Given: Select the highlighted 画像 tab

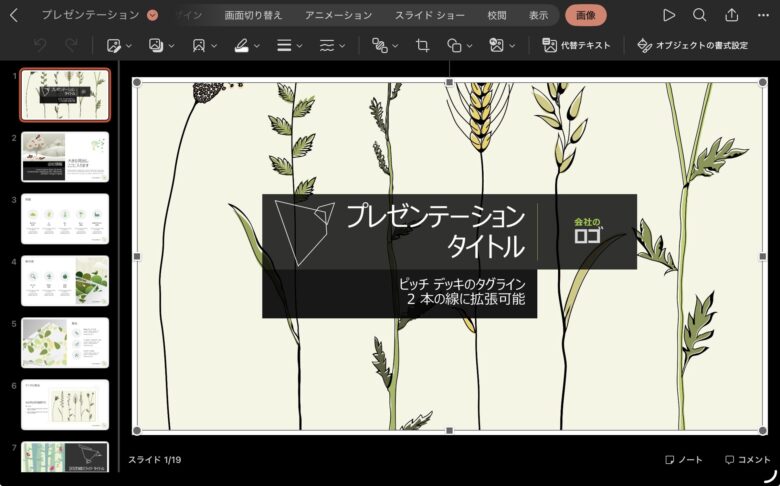Looking at the screenshot, I should click(x=585, y=15).
